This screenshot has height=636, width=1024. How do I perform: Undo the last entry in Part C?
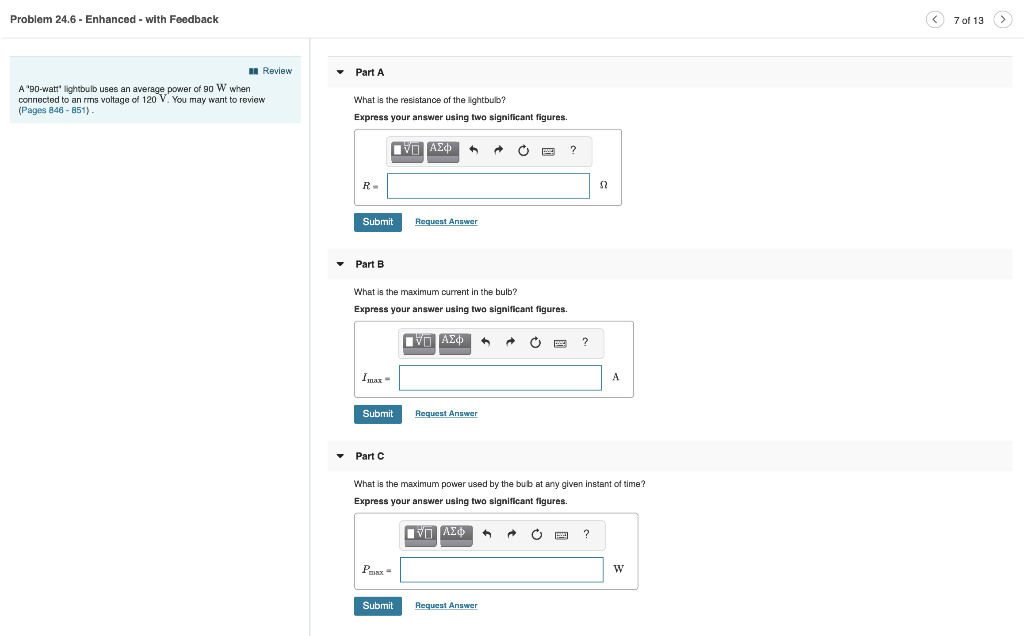(x=487, y=535)
